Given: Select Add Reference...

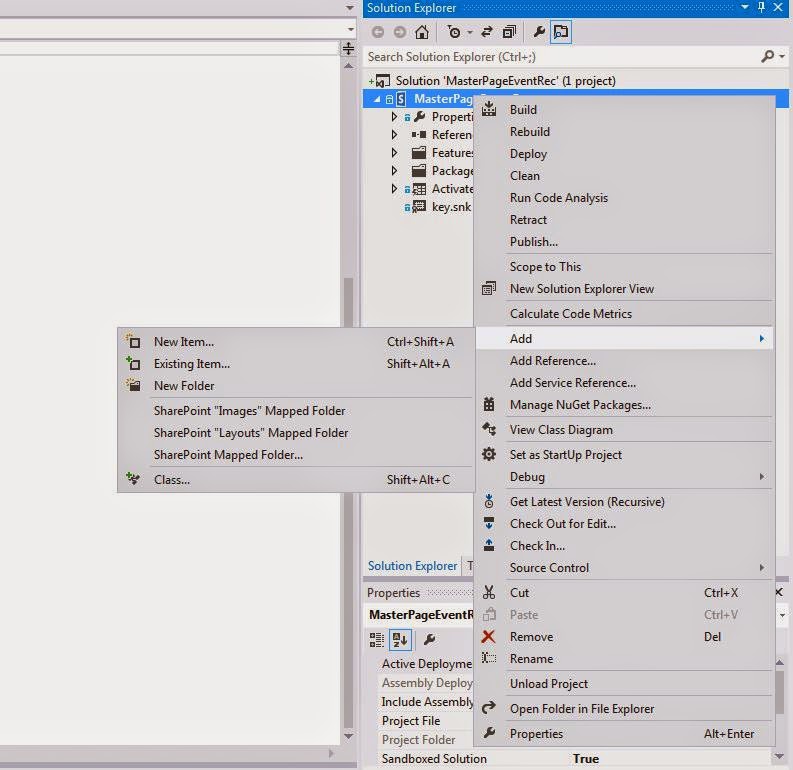Looking at the screenshot, I should click(624, 360).
